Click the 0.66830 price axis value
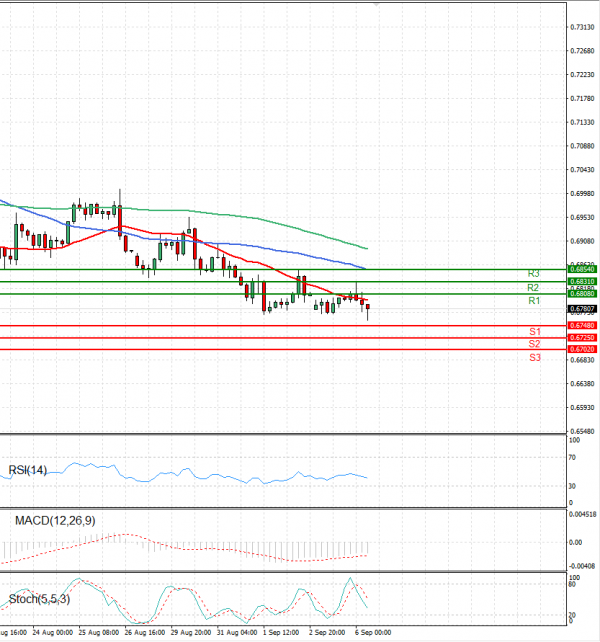Image resolution: width=600 pixels, height=642 pixels. [x=582, y=360]
